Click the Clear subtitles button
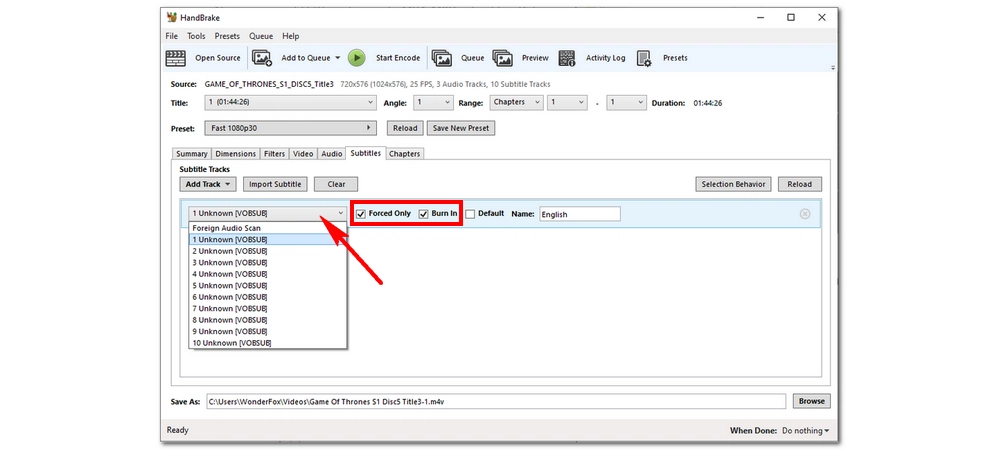Image resolution: width=999 pixels, height=450 pixels. pyautogui.click(x=336, y=184)
